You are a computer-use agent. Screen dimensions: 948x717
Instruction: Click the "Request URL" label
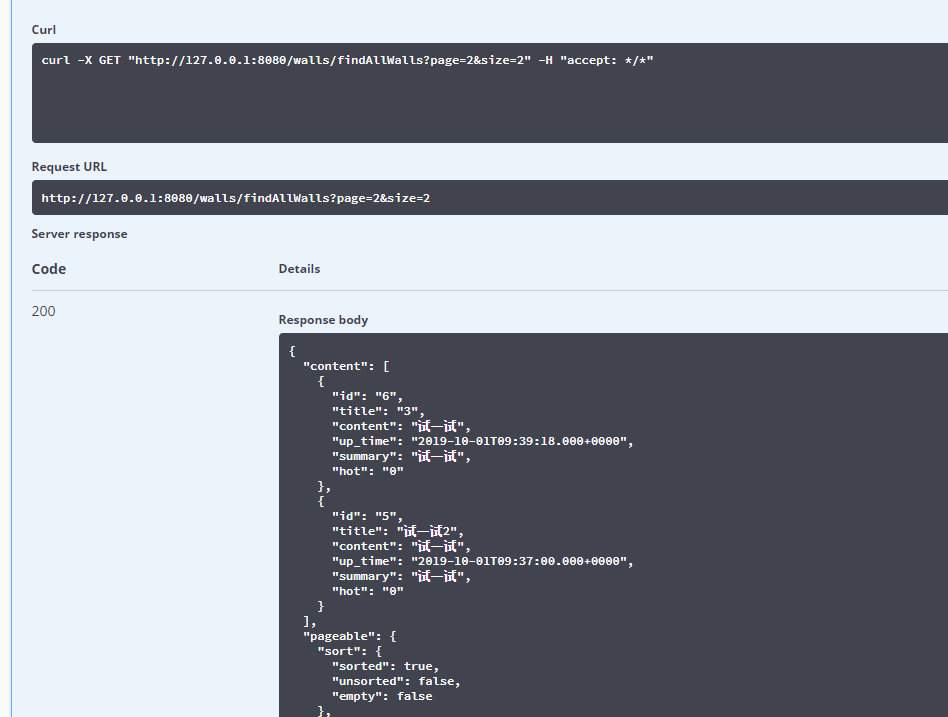click(x=69, y=167)
